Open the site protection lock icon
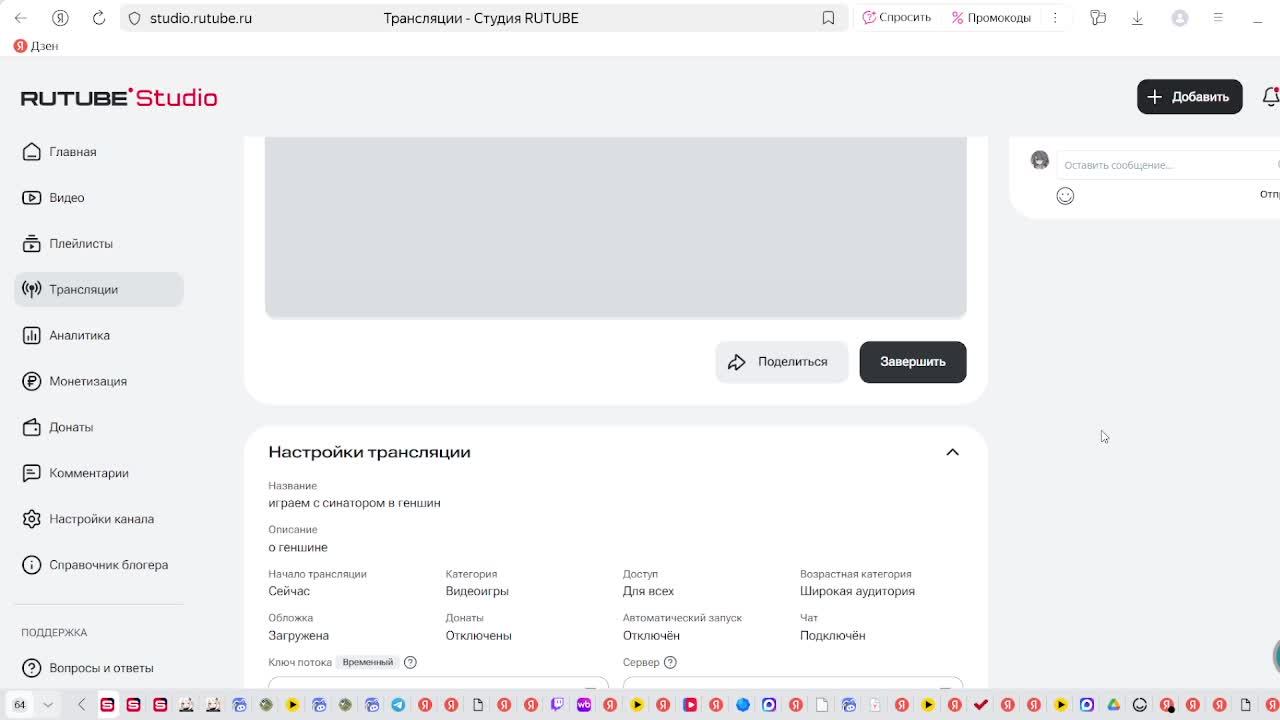 click(x=135, y=18)
